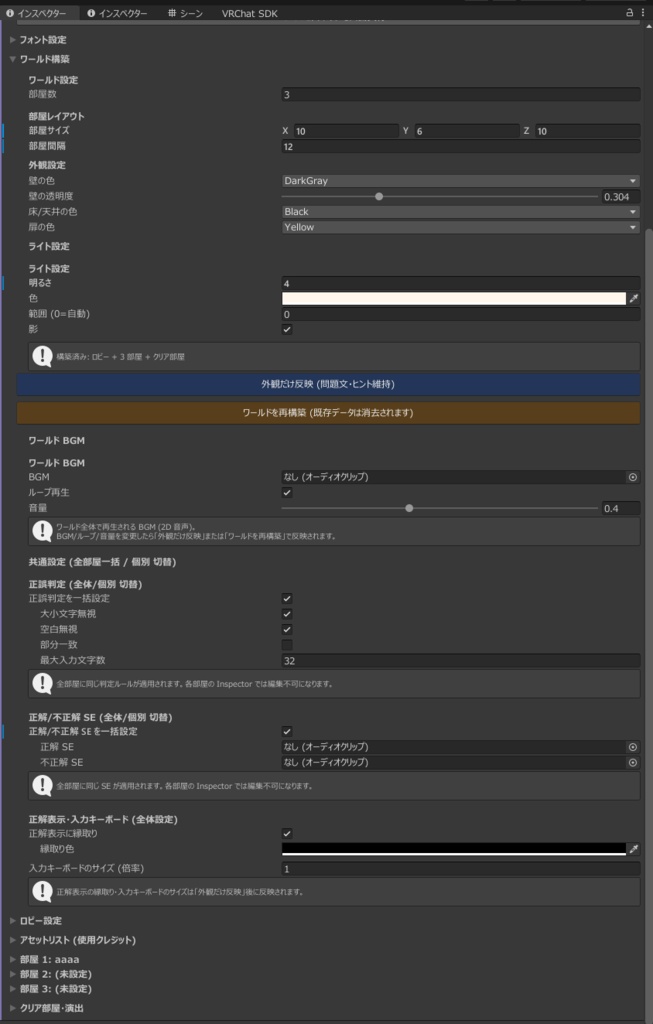Click the 不正解 SE audio clip field

click(x=454, y=763)
